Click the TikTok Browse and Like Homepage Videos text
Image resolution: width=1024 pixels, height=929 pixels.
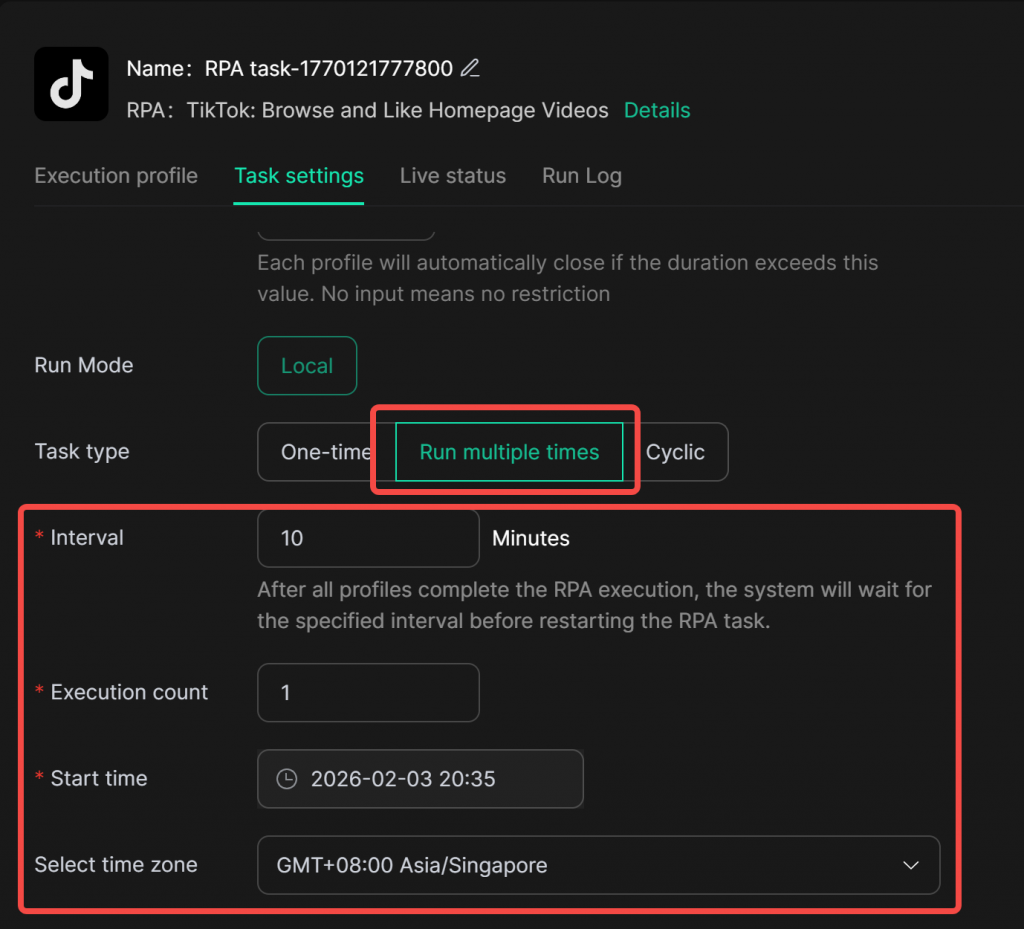pos(397,110)
